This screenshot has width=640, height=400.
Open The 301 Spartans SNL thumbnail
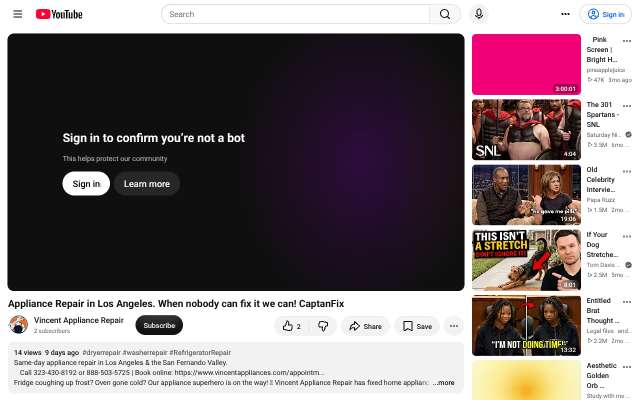pyautogui.click(x=526, y=130)
